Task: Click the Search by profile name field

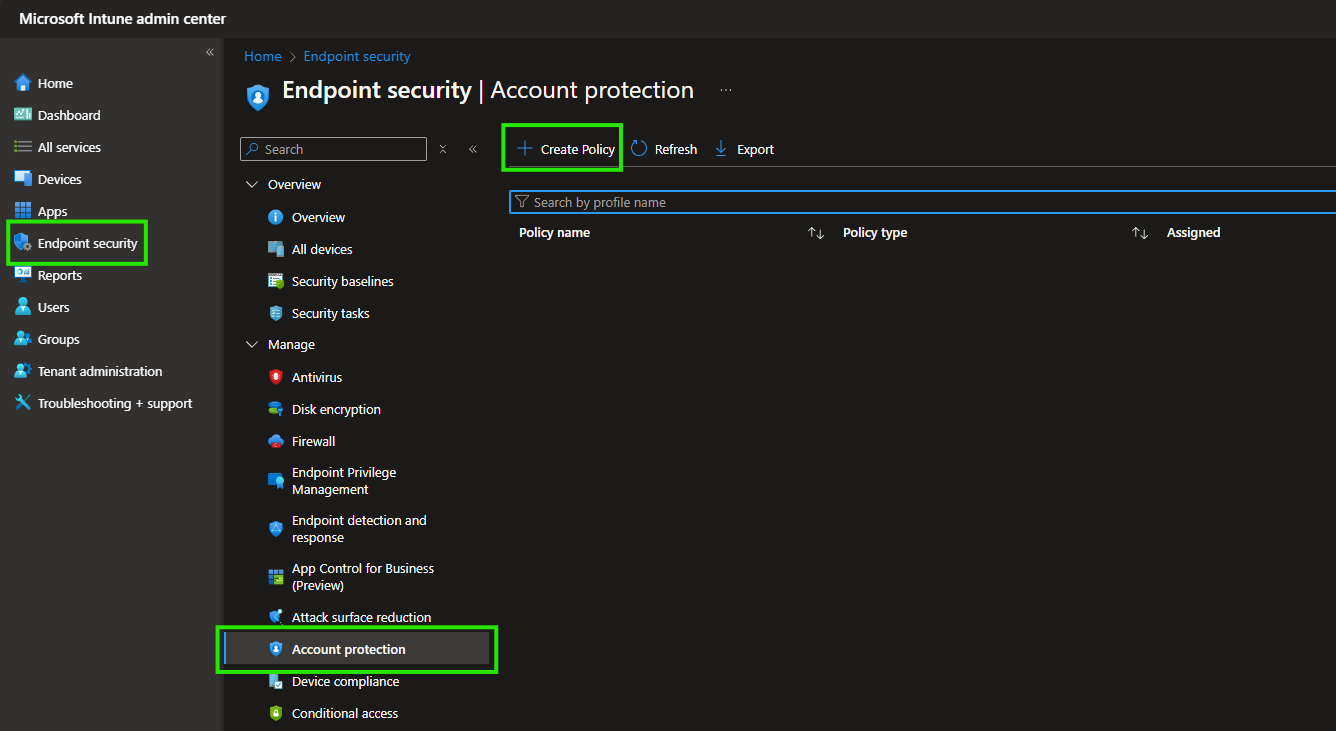Action: click(920, 202)
